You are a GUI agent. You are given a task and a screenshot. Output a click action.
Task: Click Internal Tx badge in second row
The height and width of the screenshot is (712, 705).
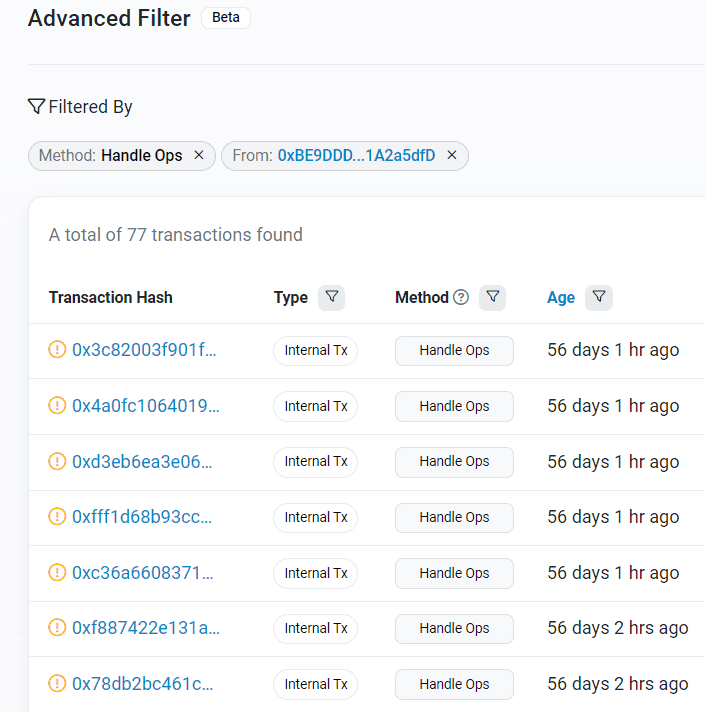click(x=315, y=406)
